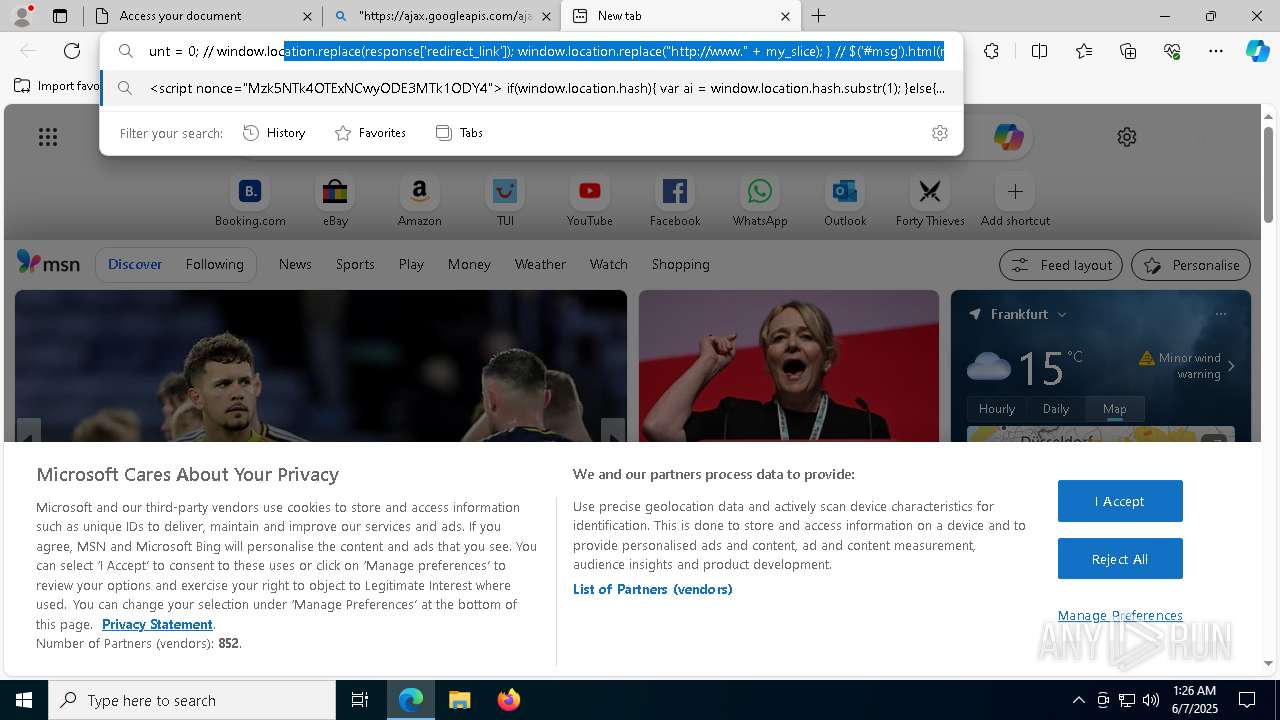Open the Outlook shortcut tile
Image resolution: width=1280 pixels, height=720 pixels.
[845, 201]
